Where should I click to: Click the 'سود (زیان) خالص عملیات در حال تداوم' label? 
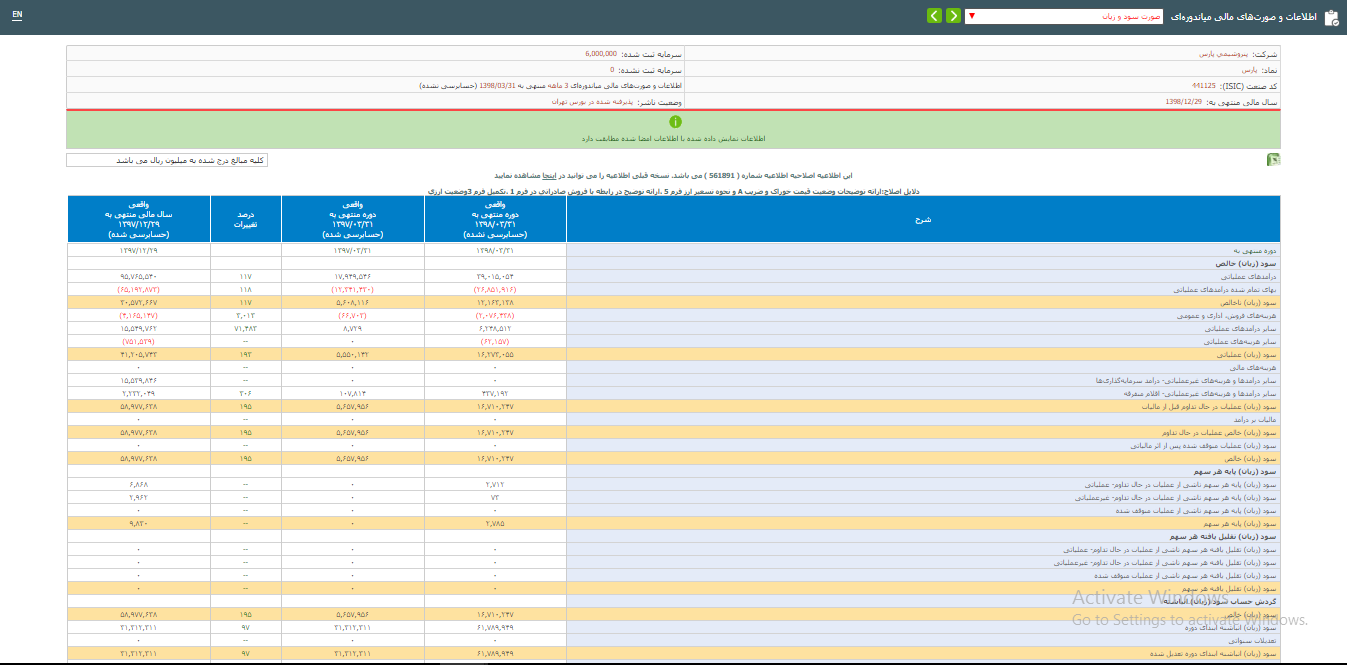[x=1220, y=433]
